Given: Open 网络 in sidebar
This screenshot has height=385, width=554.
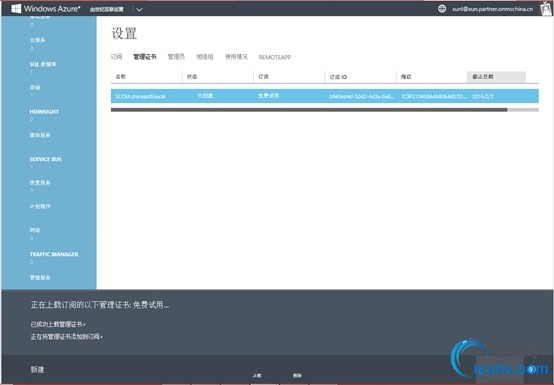Looking at the screenshot, I should pyautogui.click(x=35, y=230).
